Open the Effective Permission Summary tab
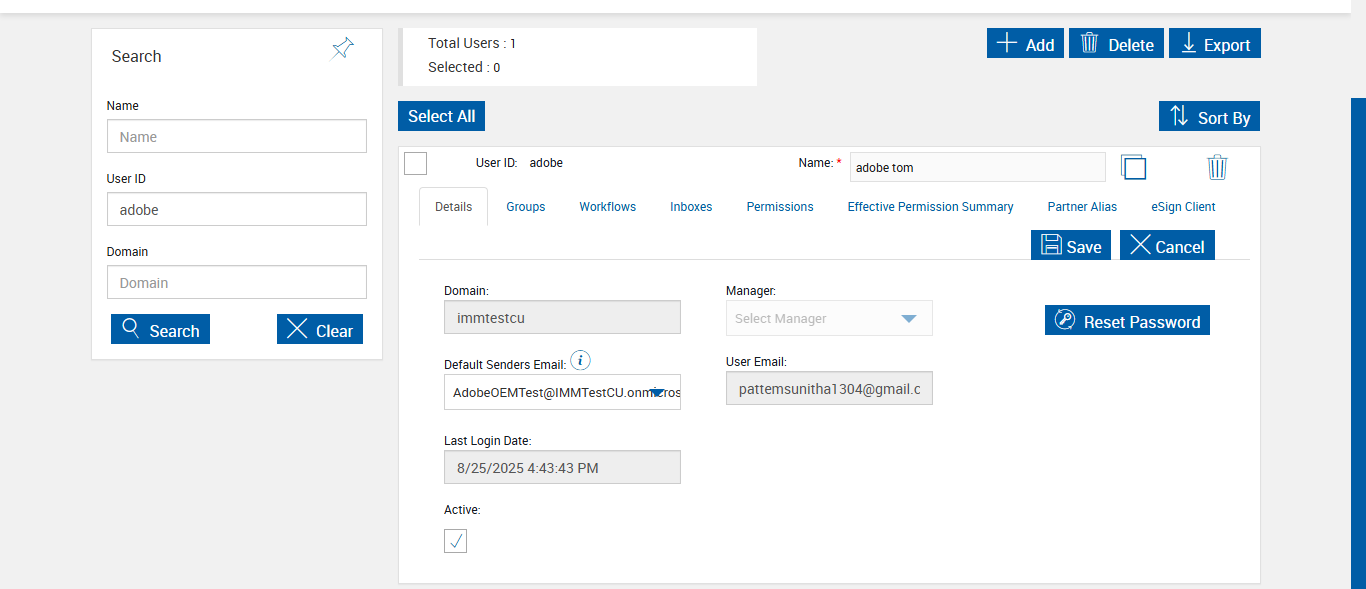The width and height of the screenshot is (1366, 589). coord(930,207)
